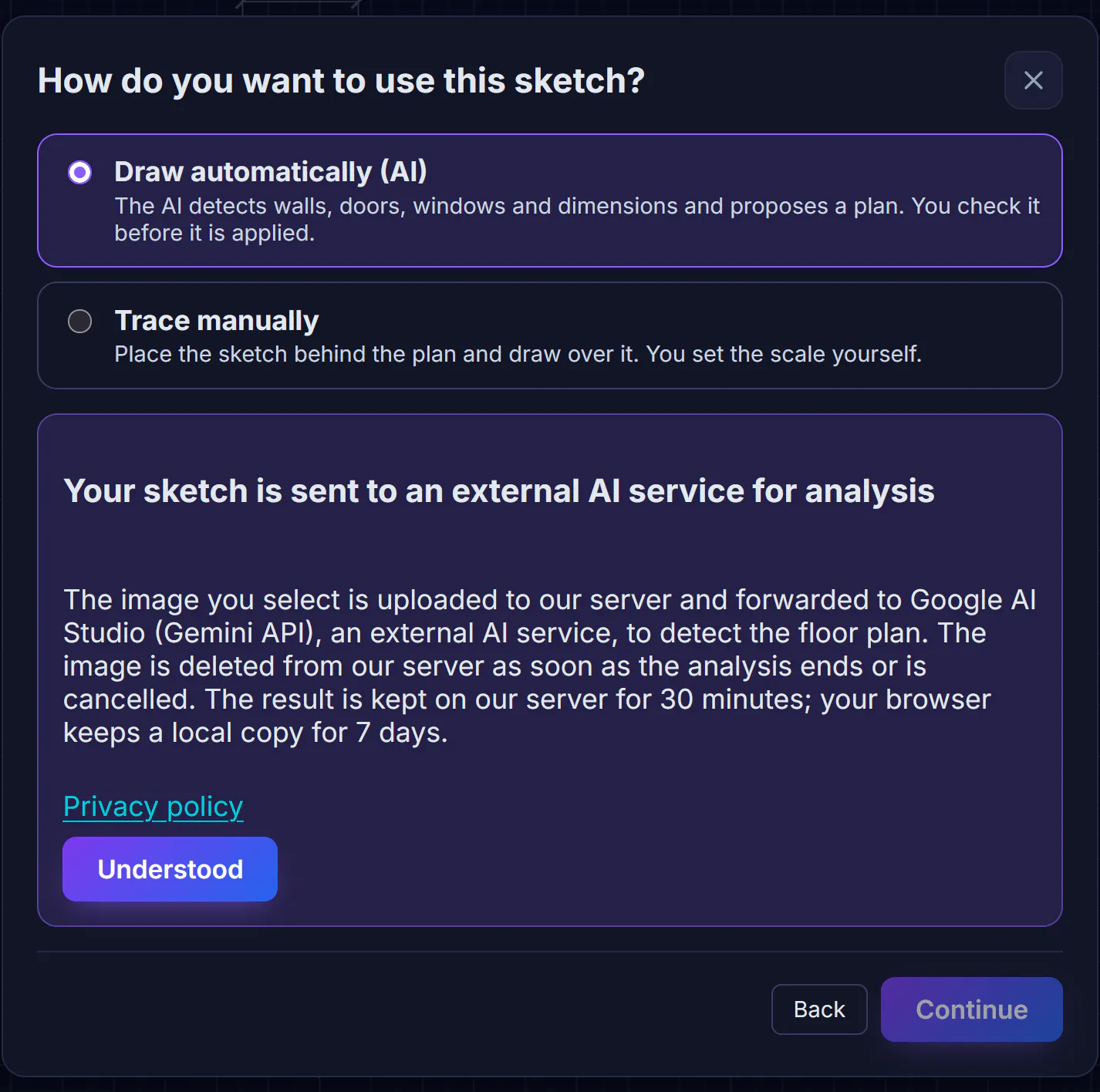Click the "Trace manually" option title
The image size is (1100, 1092).
pyautogui.click(x=216, y=320)
